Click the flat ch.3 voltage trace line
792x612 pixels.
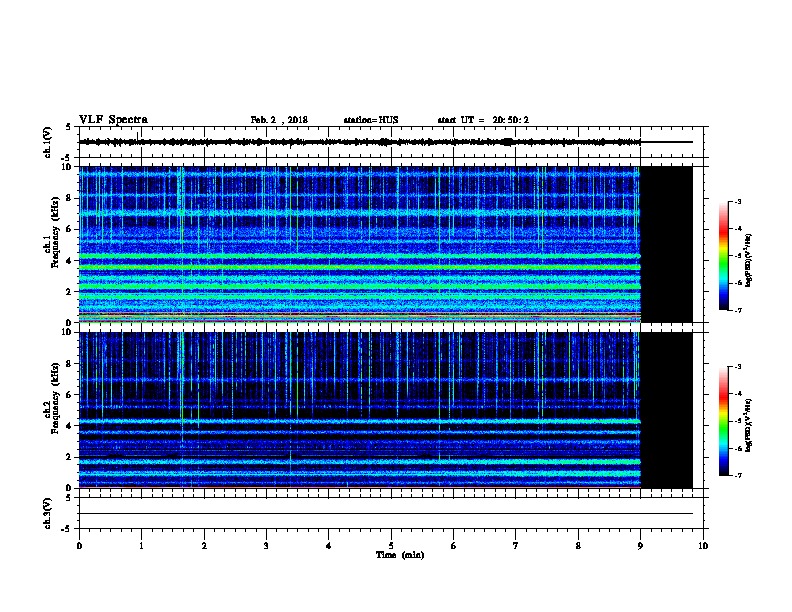tap(386, 514)
